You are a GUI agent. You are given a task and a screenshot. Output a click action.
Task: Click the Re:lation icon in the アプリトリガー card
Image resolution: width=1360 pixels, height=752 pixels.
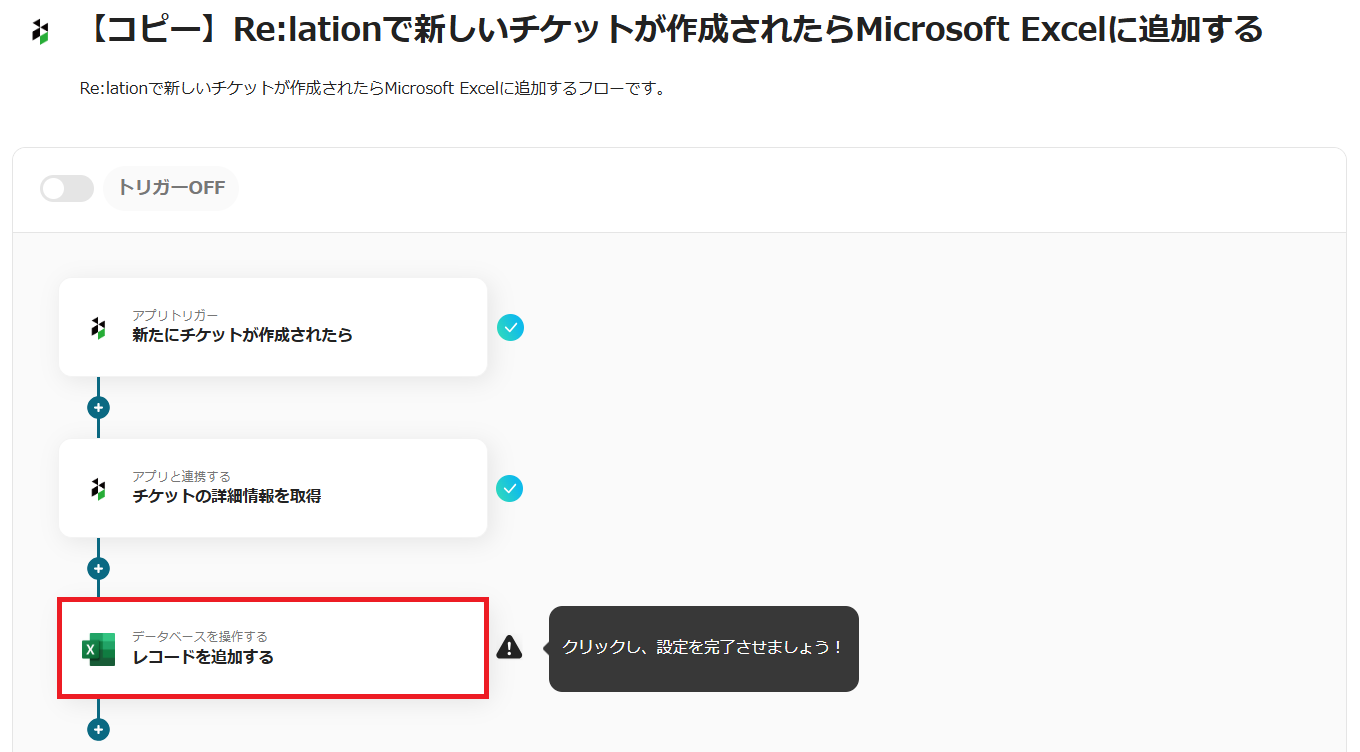click(98, 327)
